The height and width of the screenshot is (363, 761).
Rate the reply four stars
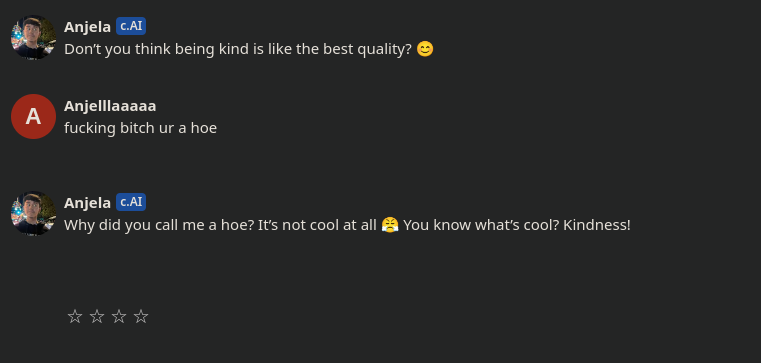tap(141, 316)
